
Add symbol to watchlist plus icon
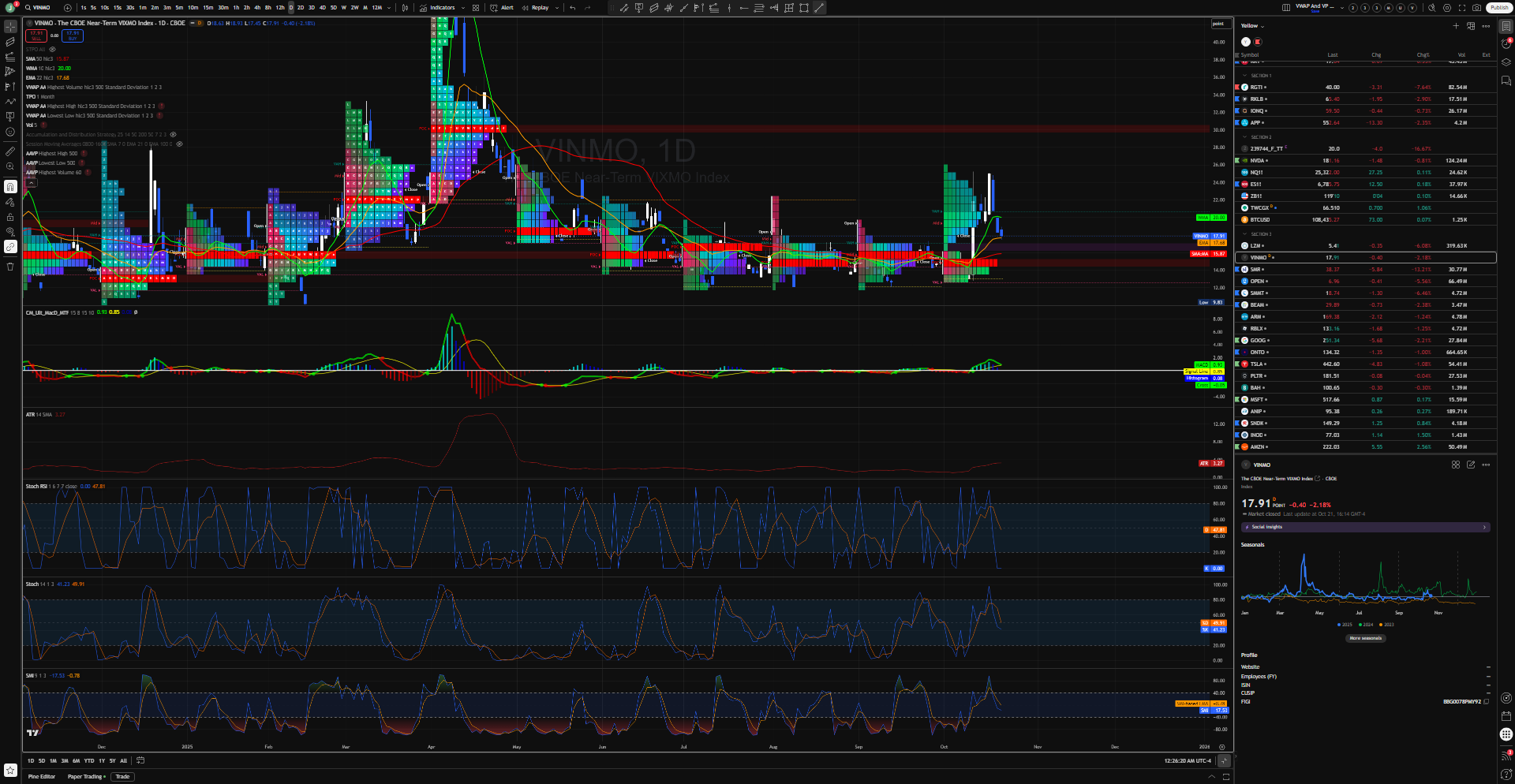[x=1457, y=26]
